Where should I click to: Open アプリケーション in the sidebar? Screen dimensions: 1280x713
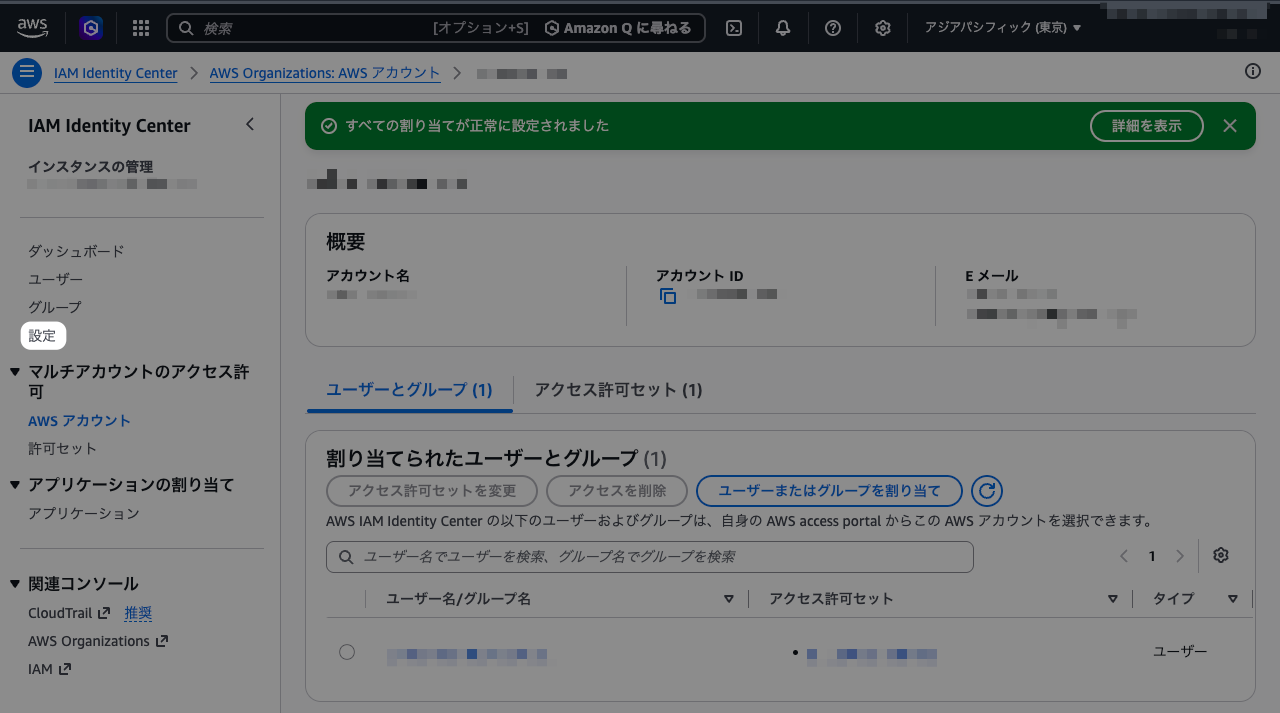tap(84, 513)
